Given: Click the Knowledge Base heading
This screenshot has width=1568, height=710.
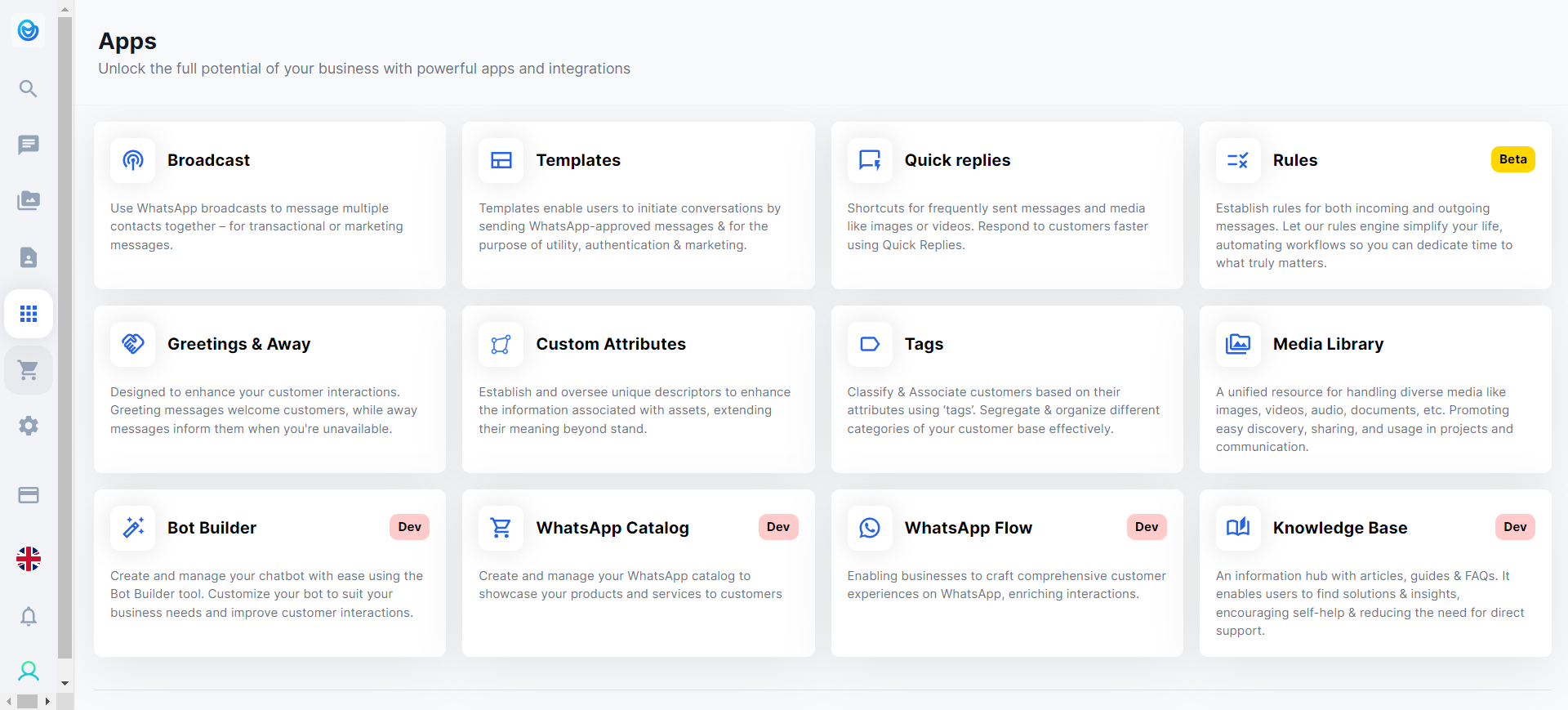Looking at the screenshot, I should (x=1339, y=528).
